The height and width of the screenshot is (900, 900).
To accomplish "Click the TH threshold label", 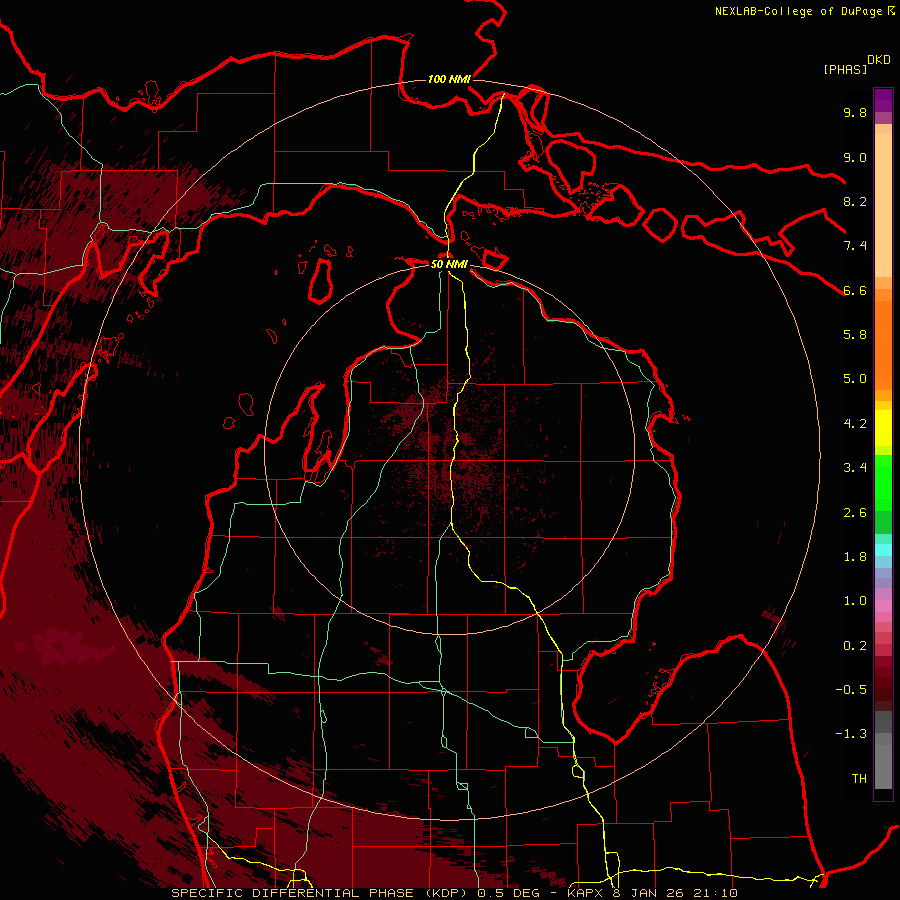I will (859, 779).
